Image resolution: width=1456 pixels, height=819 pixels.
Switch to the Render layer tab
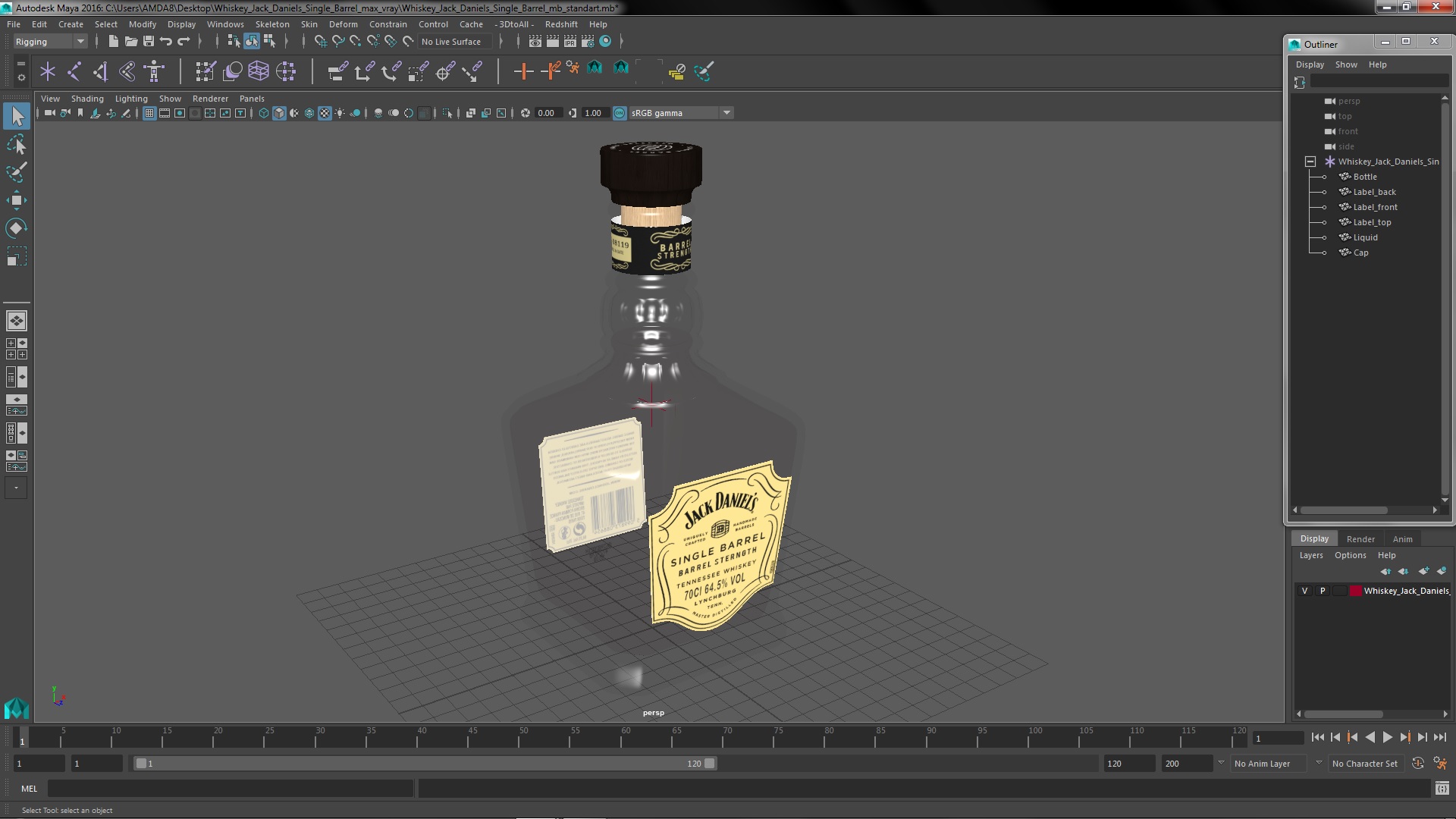1360,539
